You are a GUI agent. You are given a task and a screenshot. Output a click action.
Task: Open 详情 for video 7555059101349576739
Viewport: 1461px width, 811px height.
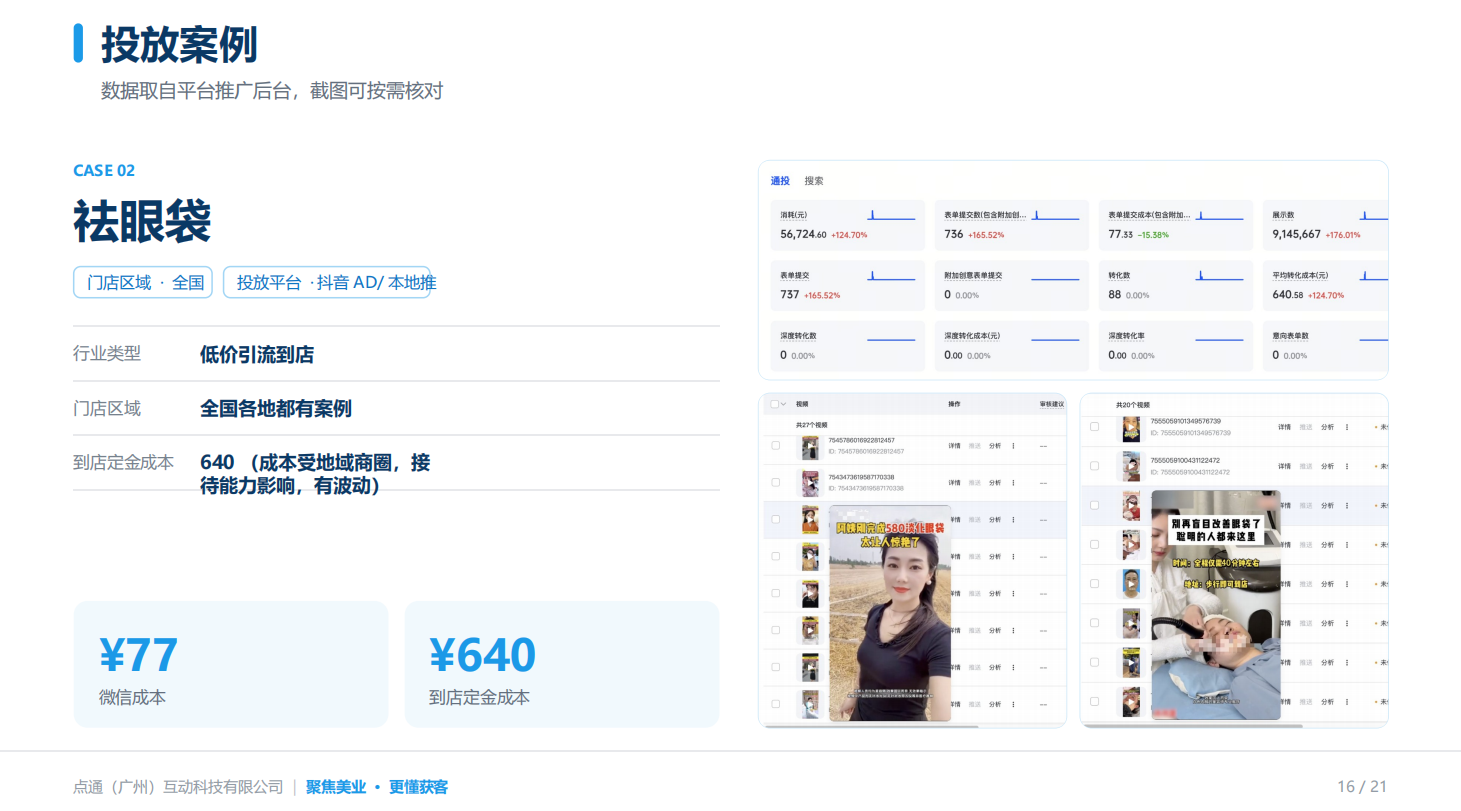[1284, 427]
